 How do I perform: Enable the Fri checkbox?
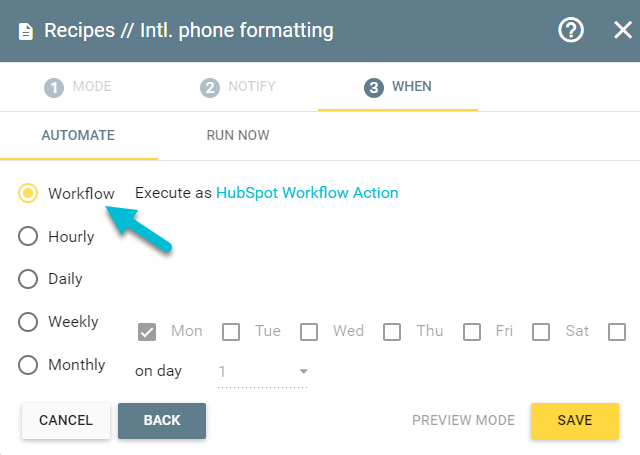[472, 332]
